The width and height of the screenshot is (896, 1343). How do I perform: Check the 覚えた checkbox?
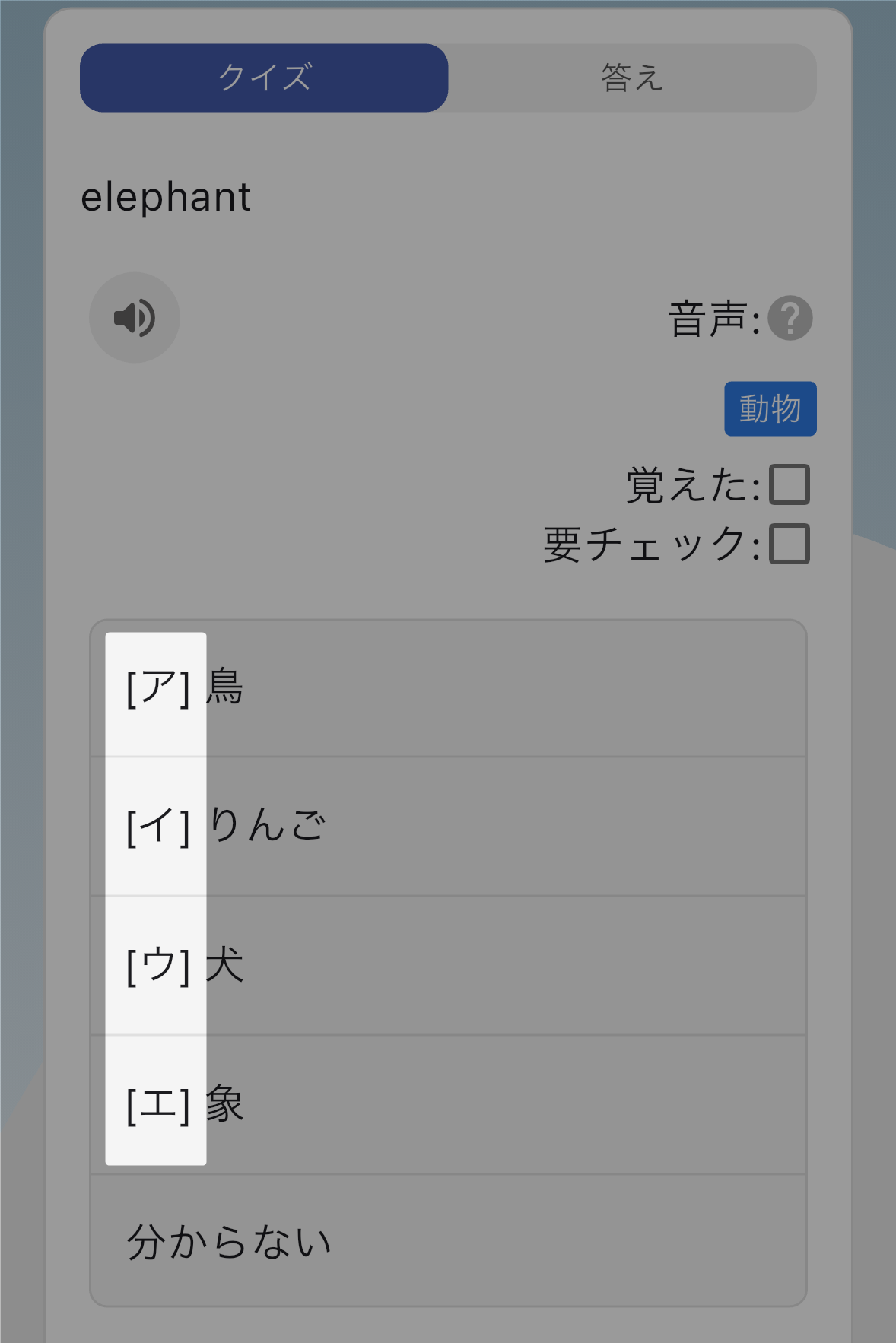790,485
